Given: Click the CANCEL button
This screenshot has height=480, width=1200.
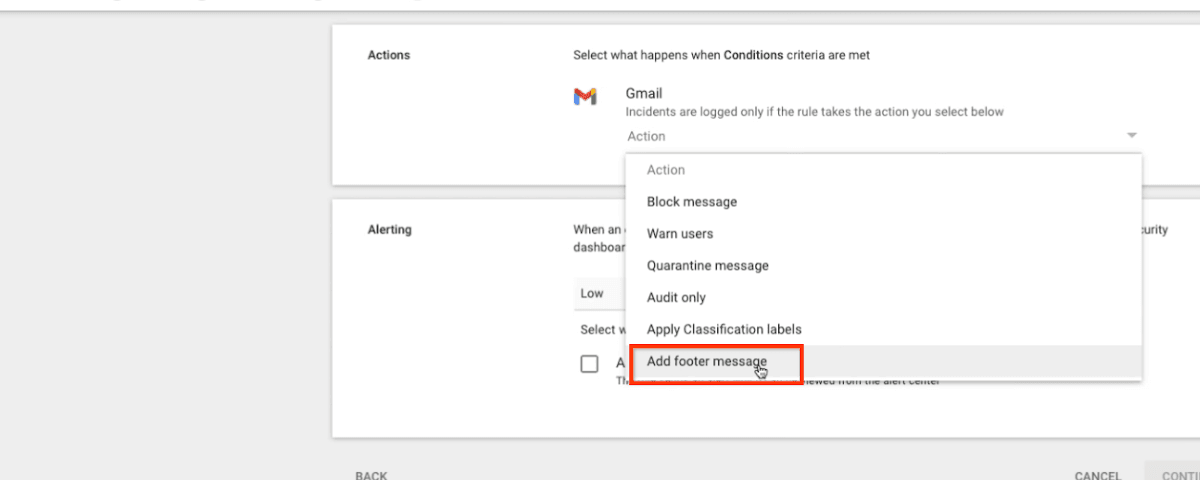Looking at the screenshot, I should coord(1097,475).
